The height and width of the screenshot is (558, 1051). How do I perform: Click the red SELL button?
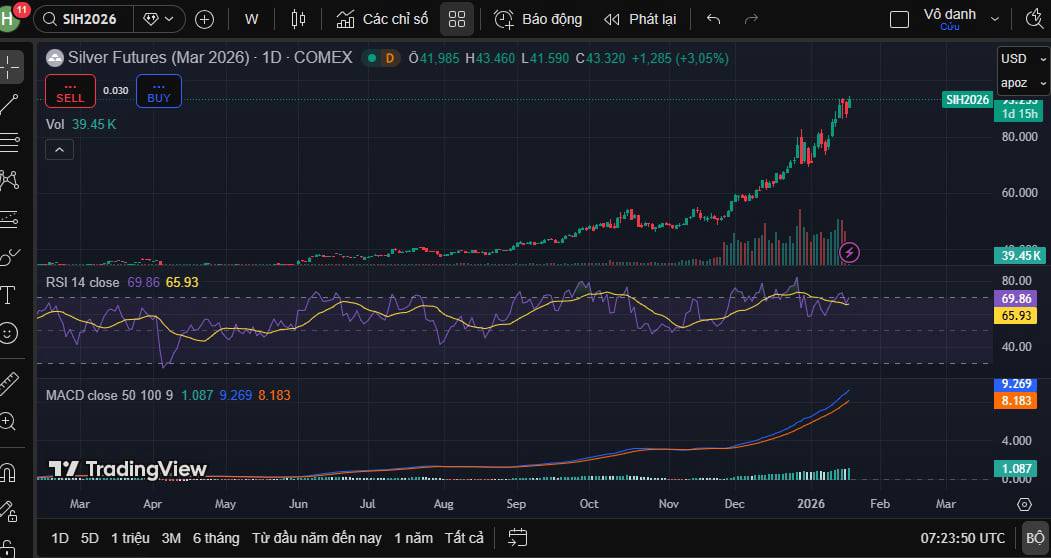tap(70, 91)
